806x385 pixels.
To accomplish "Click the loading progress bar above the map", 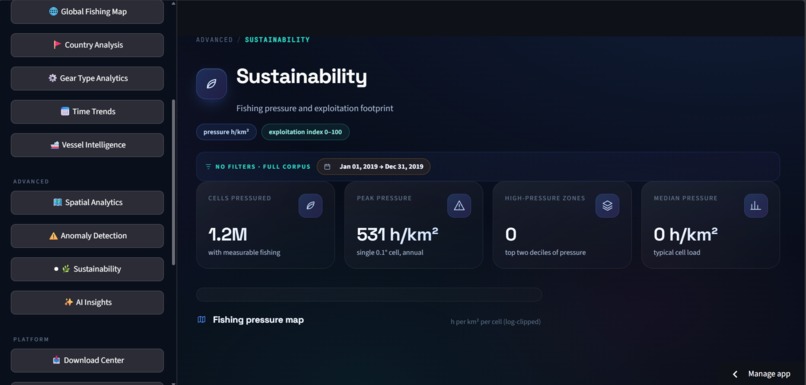I will (369, 295).
